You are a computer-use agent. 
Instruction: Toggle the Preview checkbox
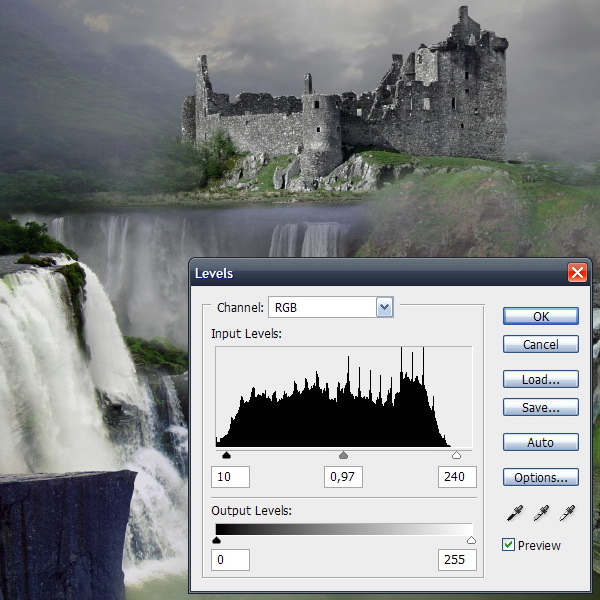tap(509, 545)
